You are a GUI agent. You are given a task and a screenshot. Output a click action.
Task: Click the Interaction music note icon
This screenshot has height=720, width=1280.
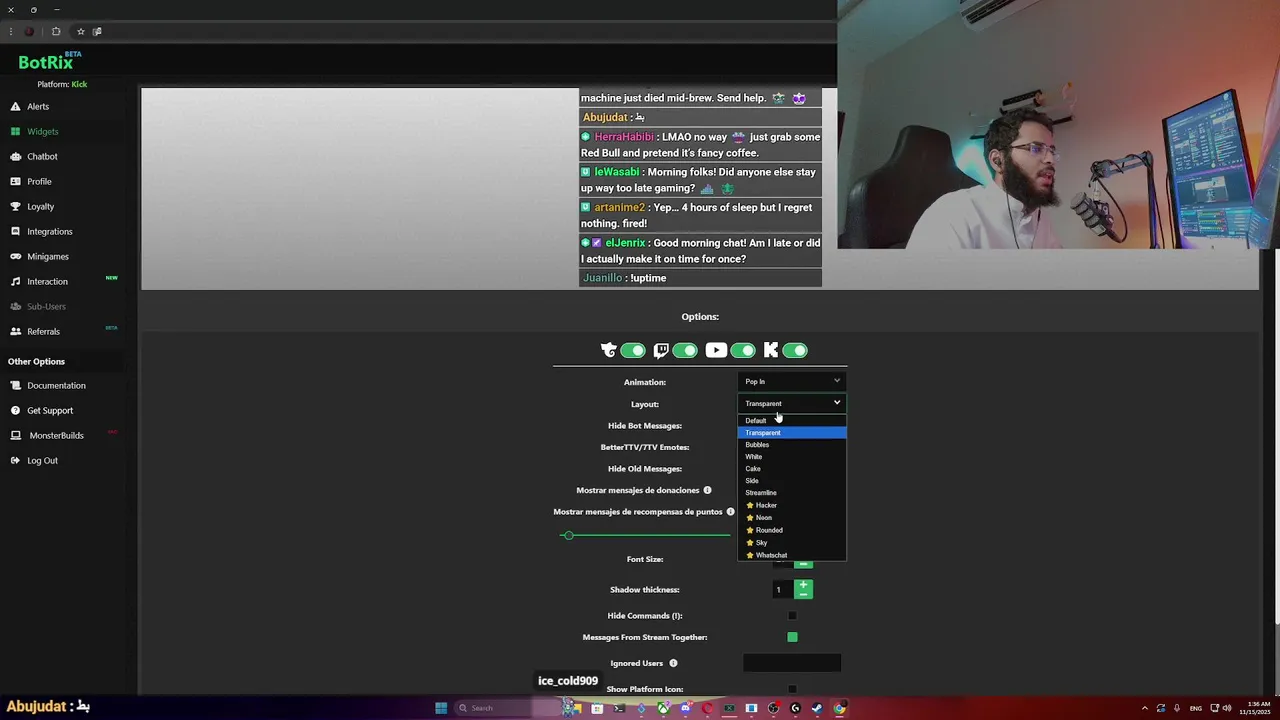pos(16,281)
